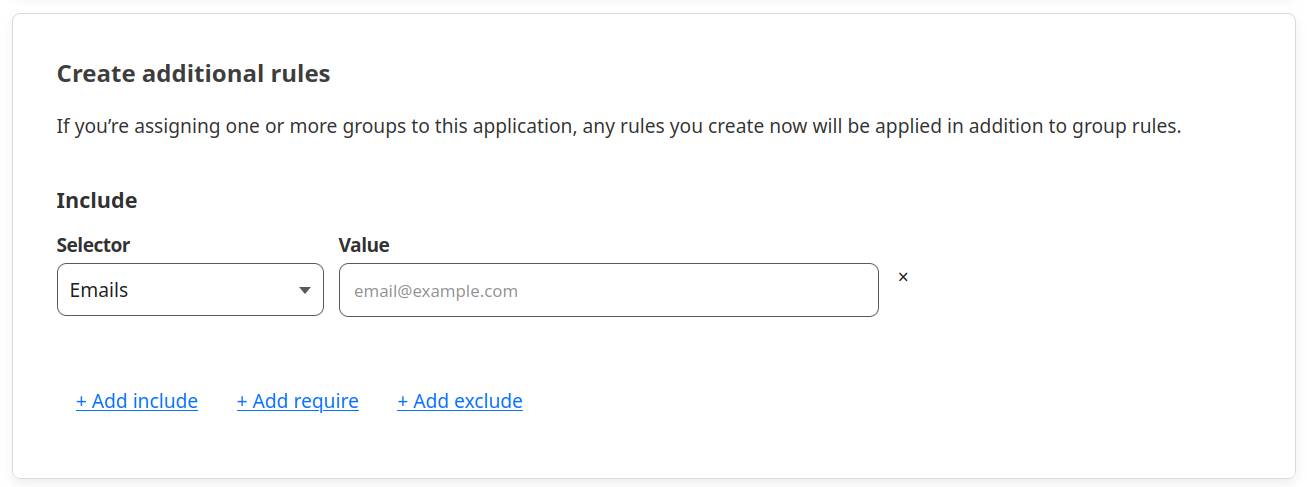Click the "Selector" field label
The height and width of the screenshot is (487, 1307).
coord(93,245)
